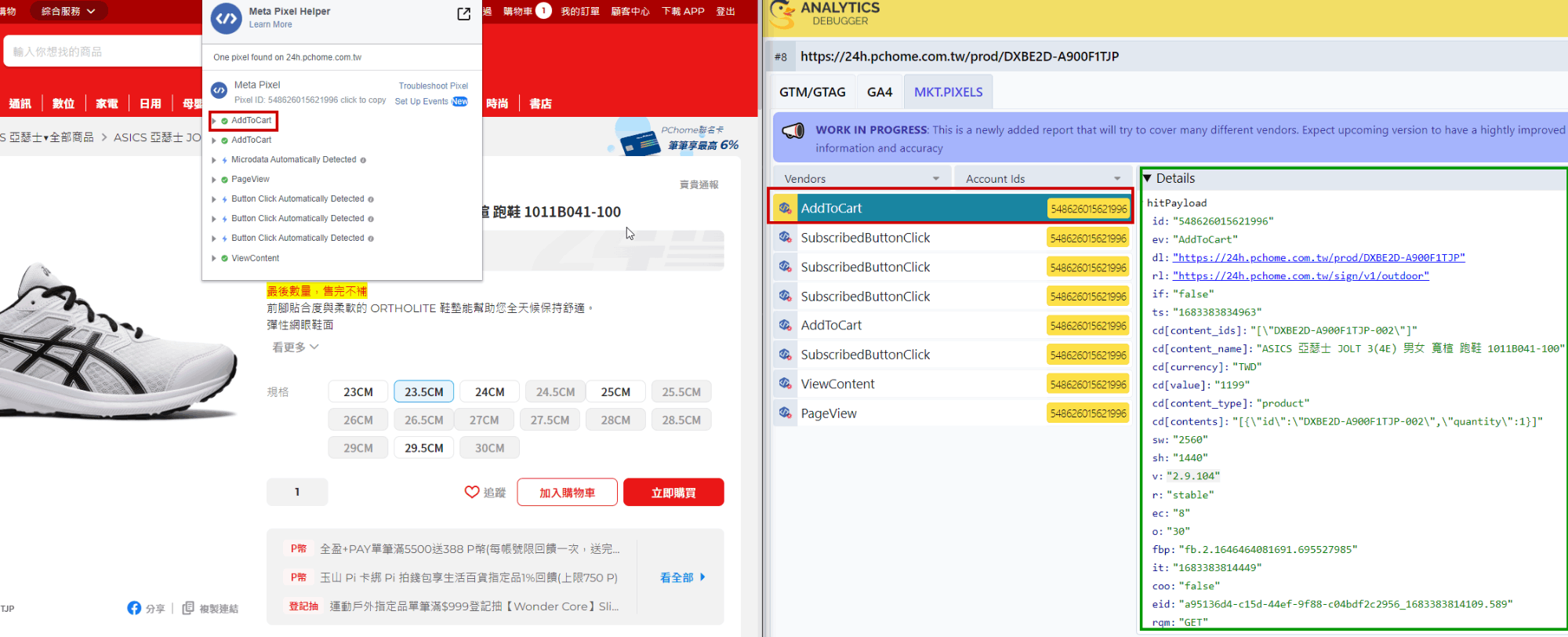Open the rl URL link in hitPayload
The width and height of the screenshot is (1568, 637).
(1301, 275)
